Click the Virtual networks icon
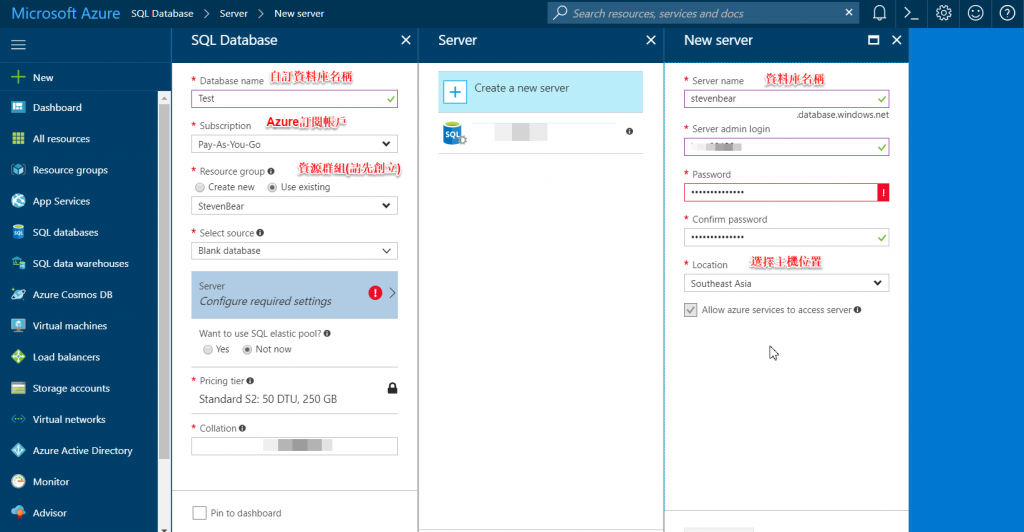Screen dimensions: 1024x532 [x=18, y=419]
